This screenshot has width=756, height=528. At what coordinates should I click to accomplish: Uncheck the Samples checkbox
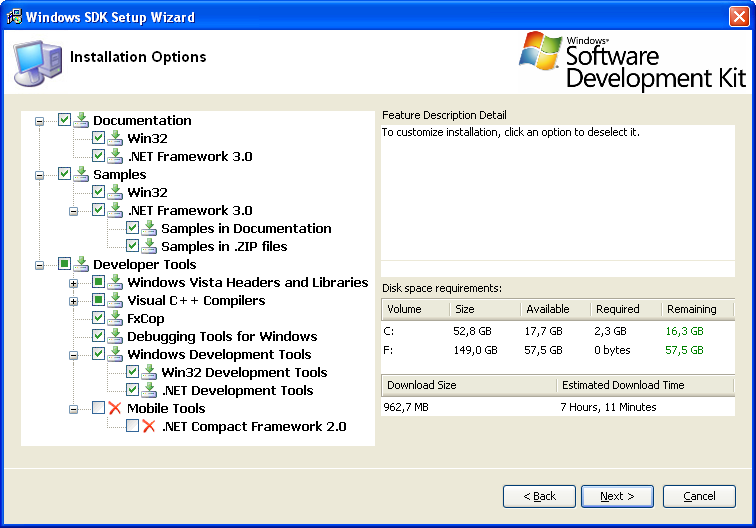(64, 173)
